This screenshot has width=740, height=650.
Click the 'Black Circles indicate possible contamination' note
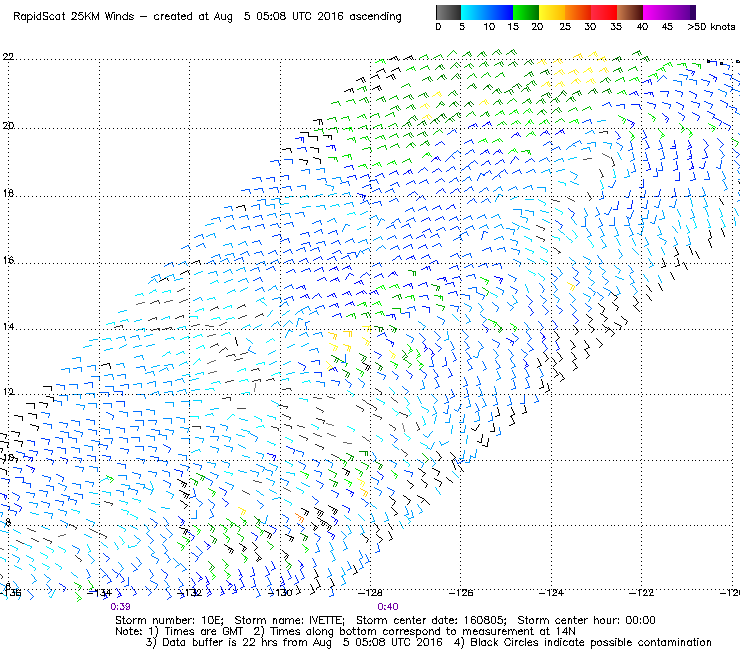click(x=591, y=642)
